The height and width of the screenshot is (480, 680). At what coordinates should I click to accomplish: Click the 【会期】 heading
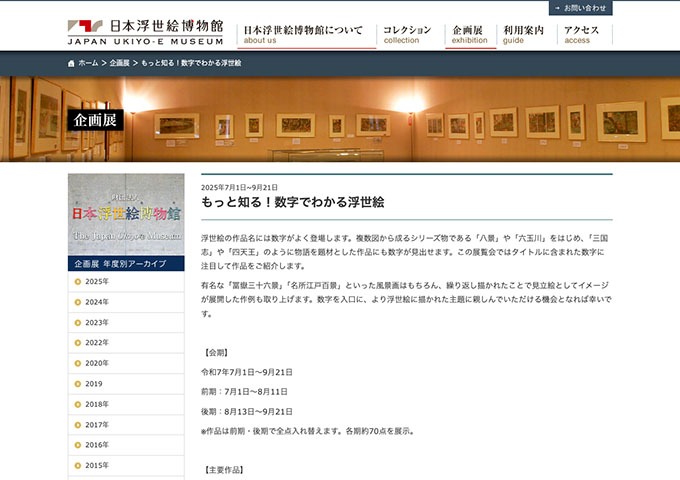pyautogui.click(x=216, y=353)
